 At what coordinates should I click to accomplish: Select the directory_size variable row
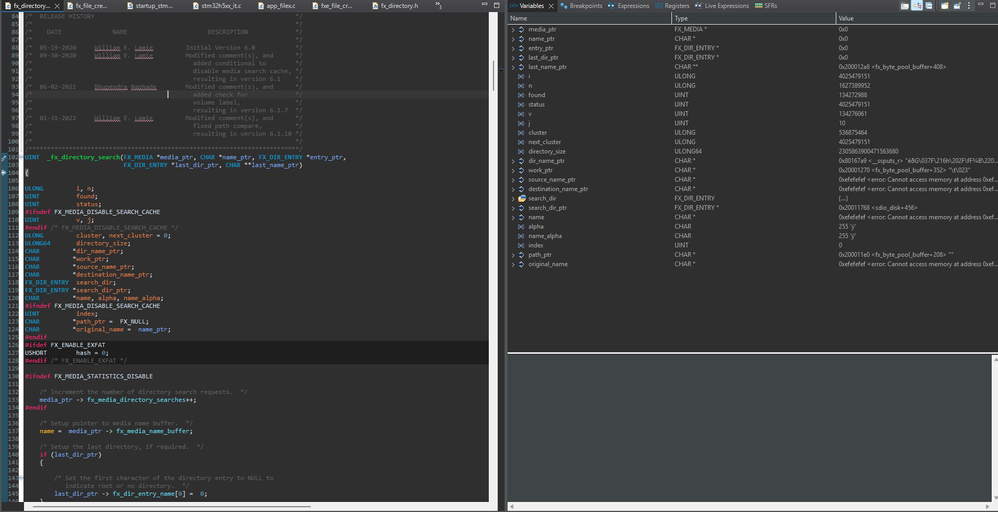tap(753, 152)
